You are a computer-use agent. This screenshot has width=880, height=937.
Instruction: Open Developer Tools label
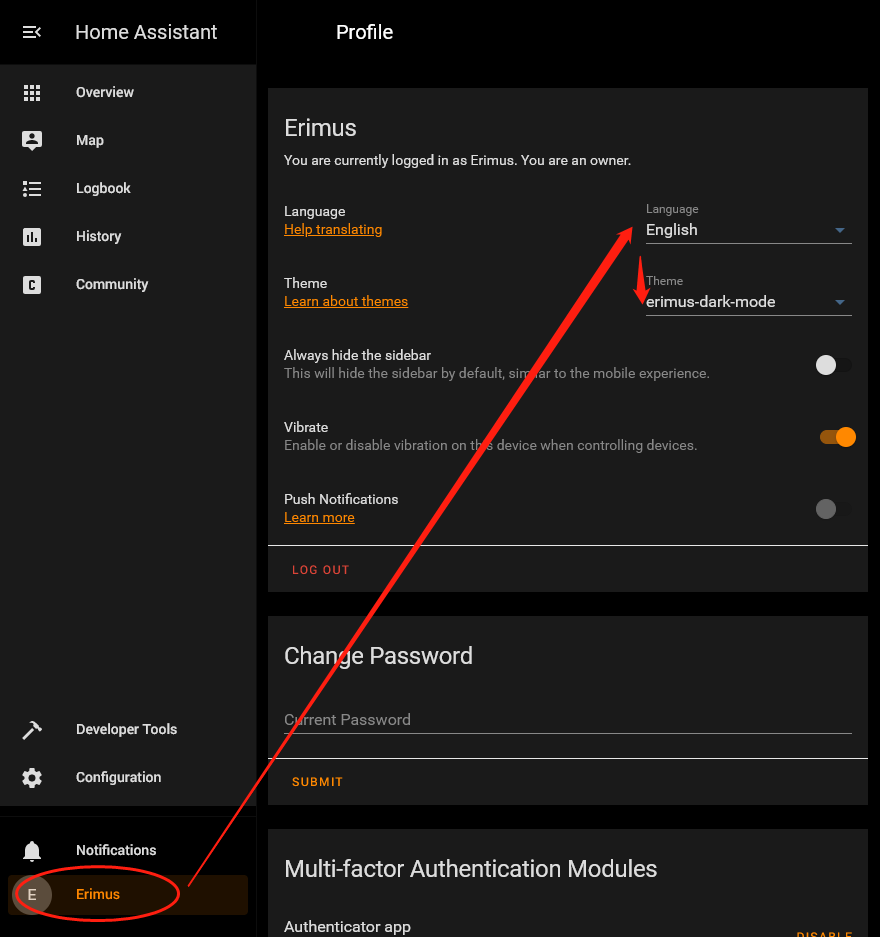126,730
